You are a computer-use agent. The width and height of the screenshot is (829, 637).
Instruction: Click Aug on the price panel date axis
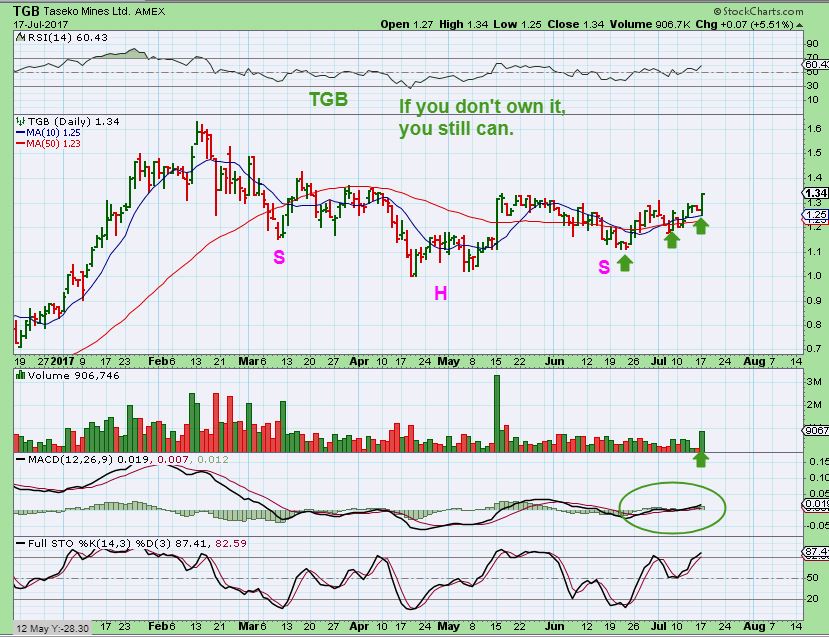pyautogui.click(x=754, y=362)
